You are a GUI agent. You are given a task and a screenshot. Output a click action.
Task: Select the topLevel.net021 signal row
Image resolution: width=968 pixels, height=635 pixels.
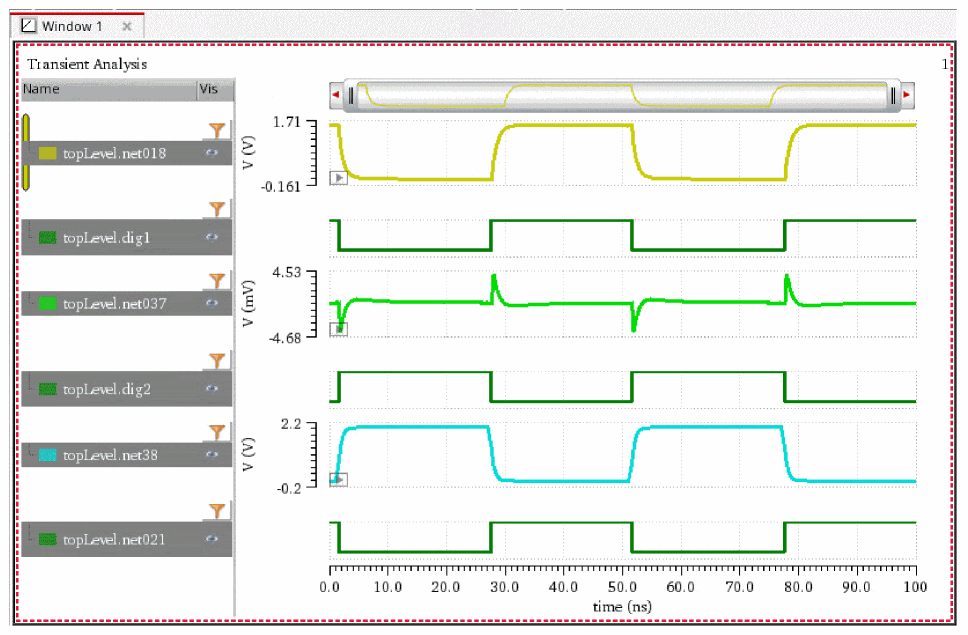point(127,539)
